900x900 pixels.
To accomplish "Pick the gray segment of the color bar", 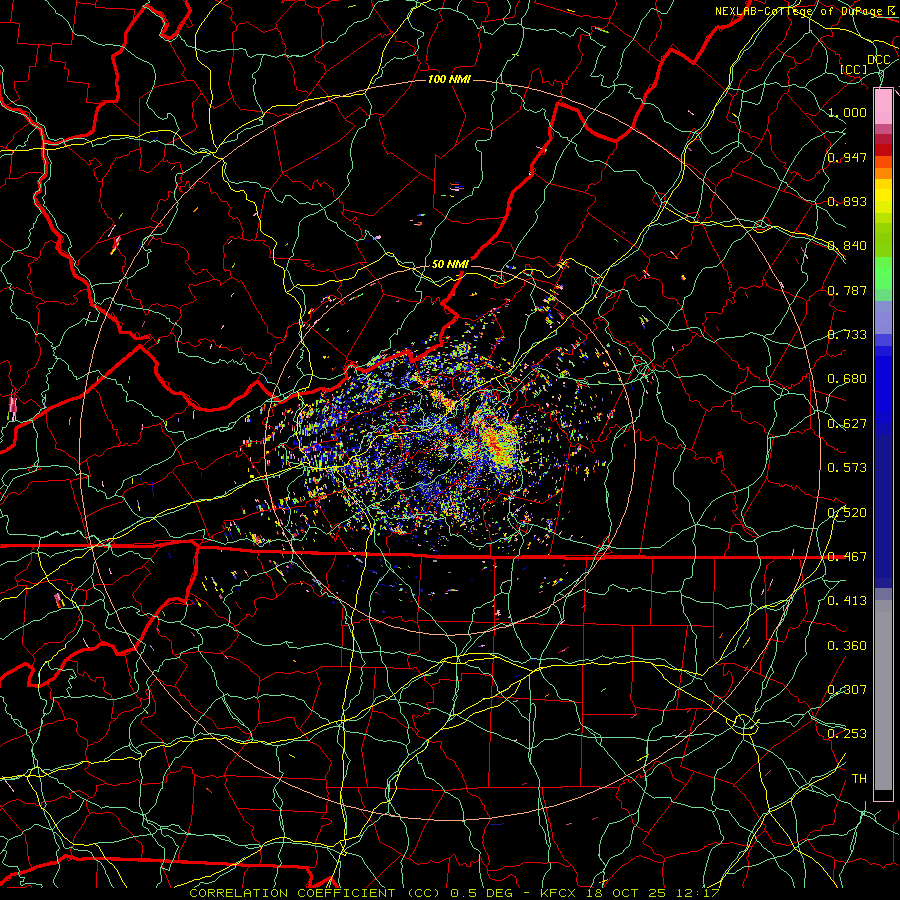I will [883, 695].
